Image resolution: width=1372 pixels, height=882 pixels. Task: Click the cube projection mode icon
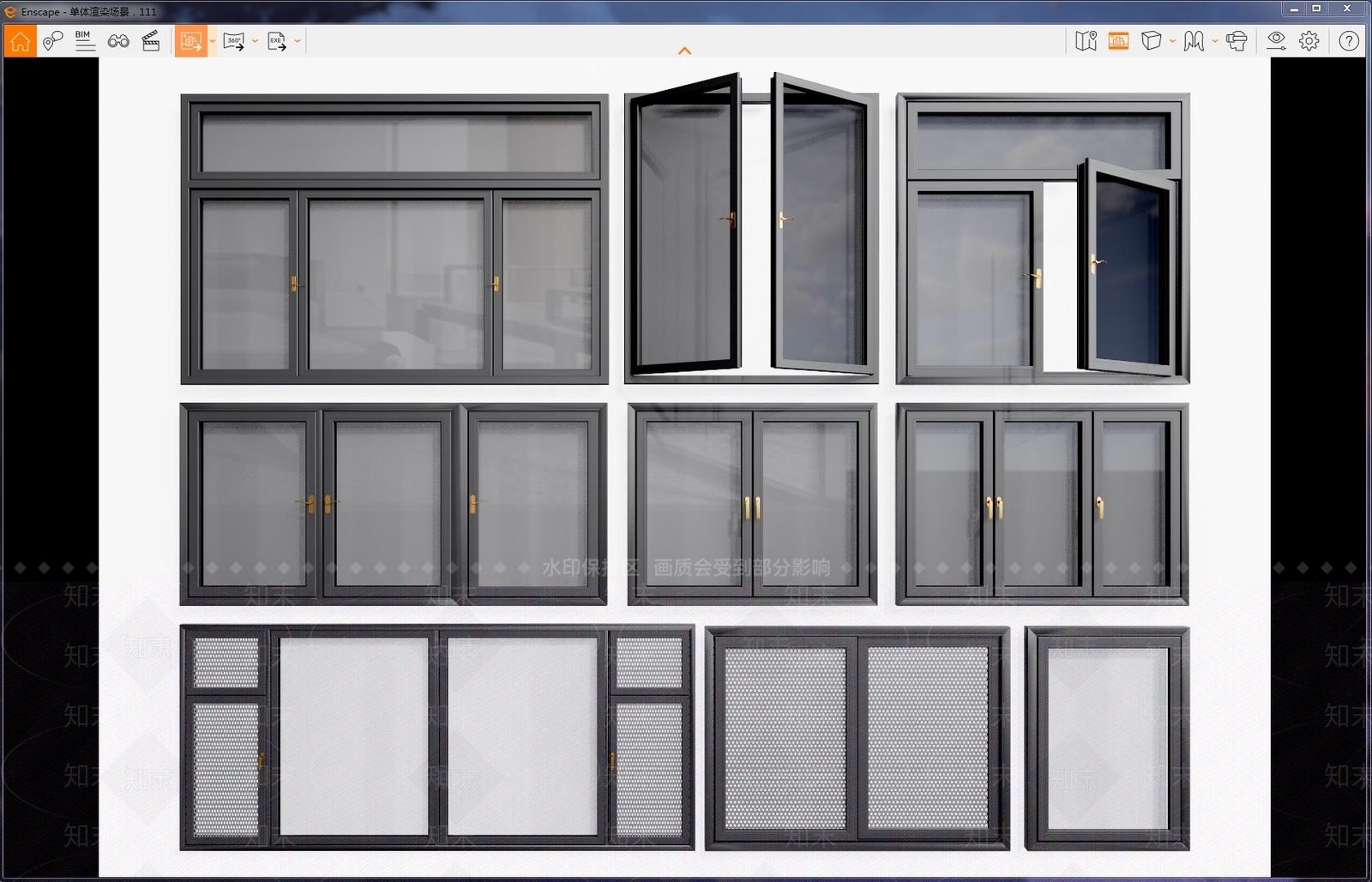1152,41
